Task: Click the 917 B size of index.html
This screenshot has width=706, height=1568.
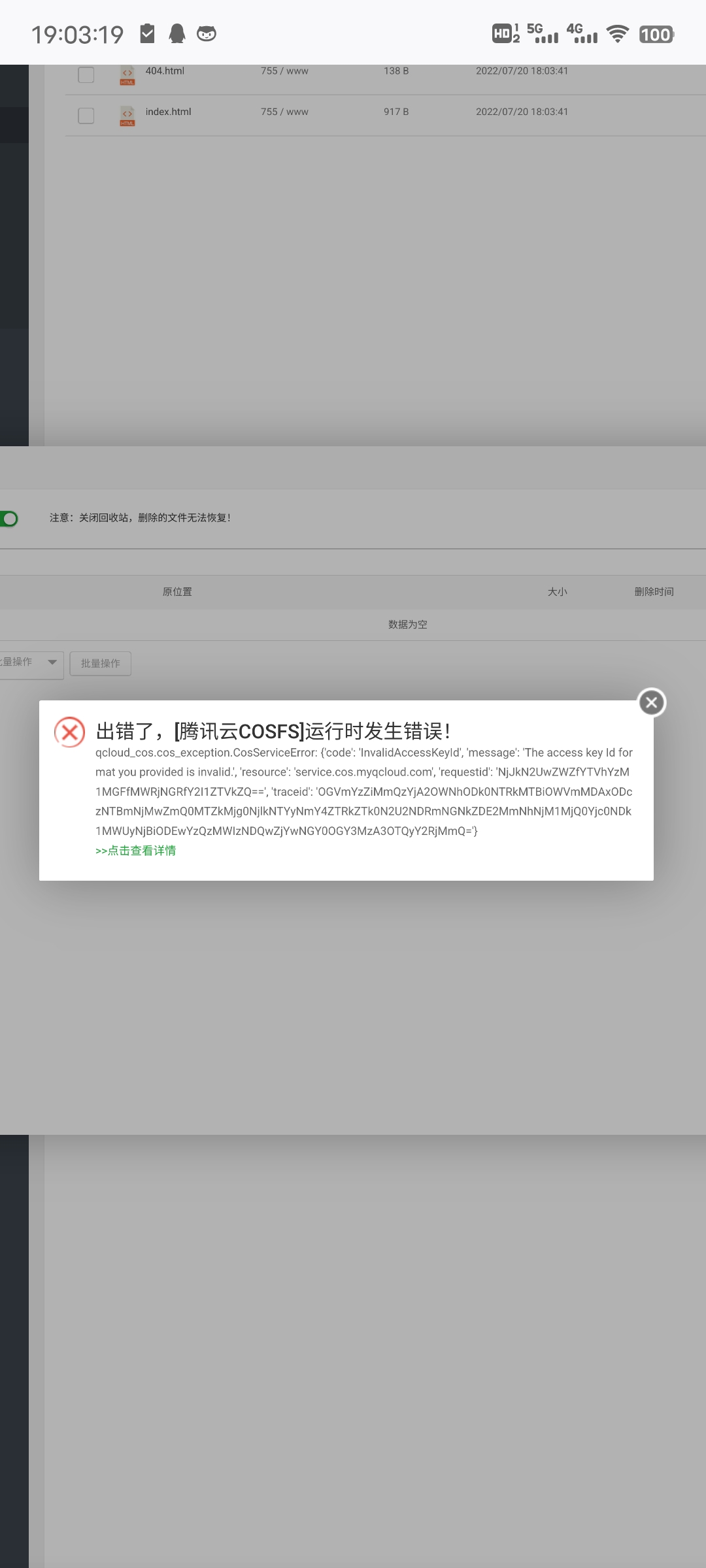Action: point(396,112)
